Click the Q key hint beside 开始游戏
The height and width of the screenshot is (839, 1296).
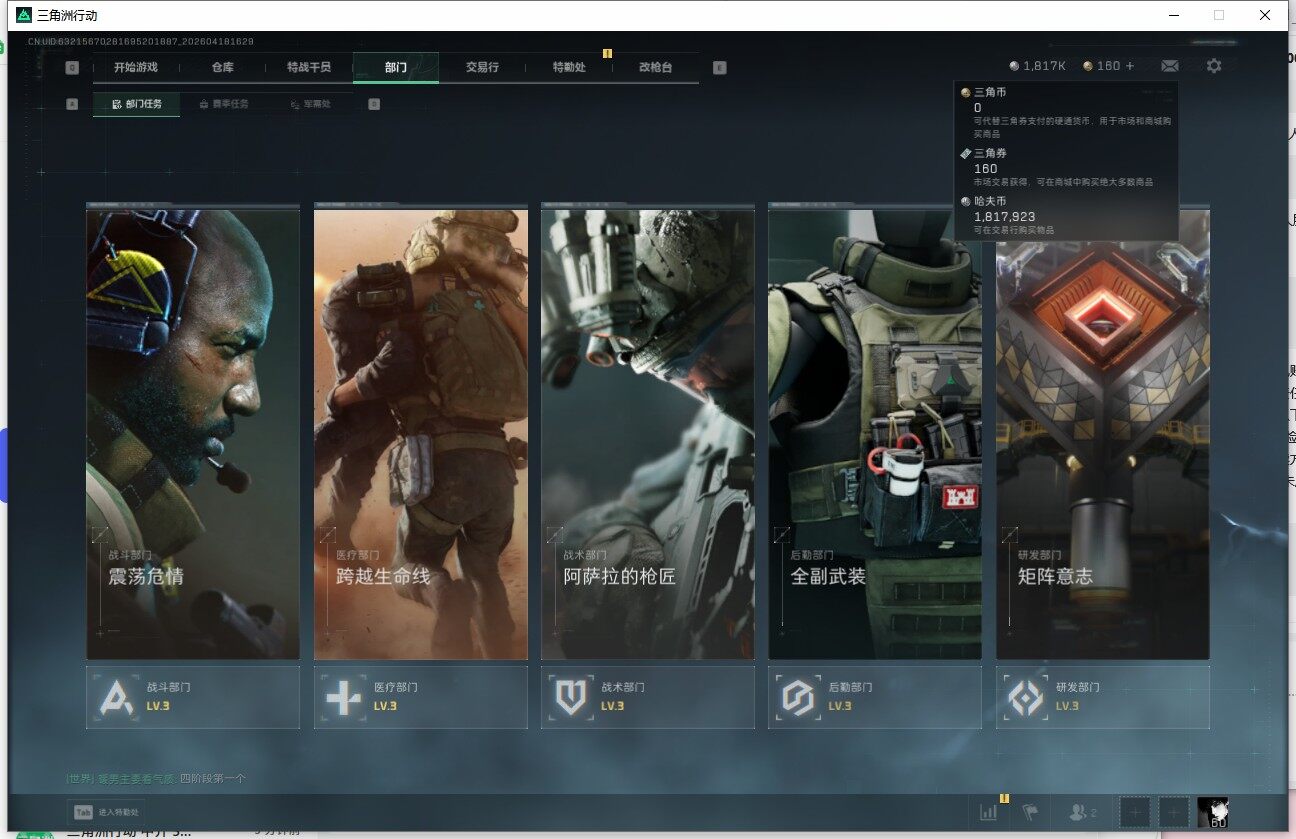[72, 68]
